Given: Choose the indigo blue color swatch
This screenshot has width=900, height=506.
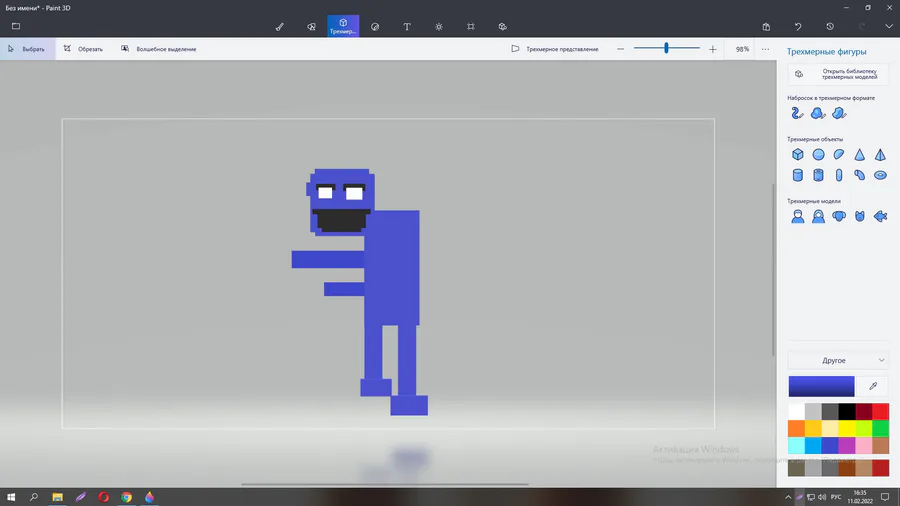Looking at the screenshot, I should tap(830, 445).
